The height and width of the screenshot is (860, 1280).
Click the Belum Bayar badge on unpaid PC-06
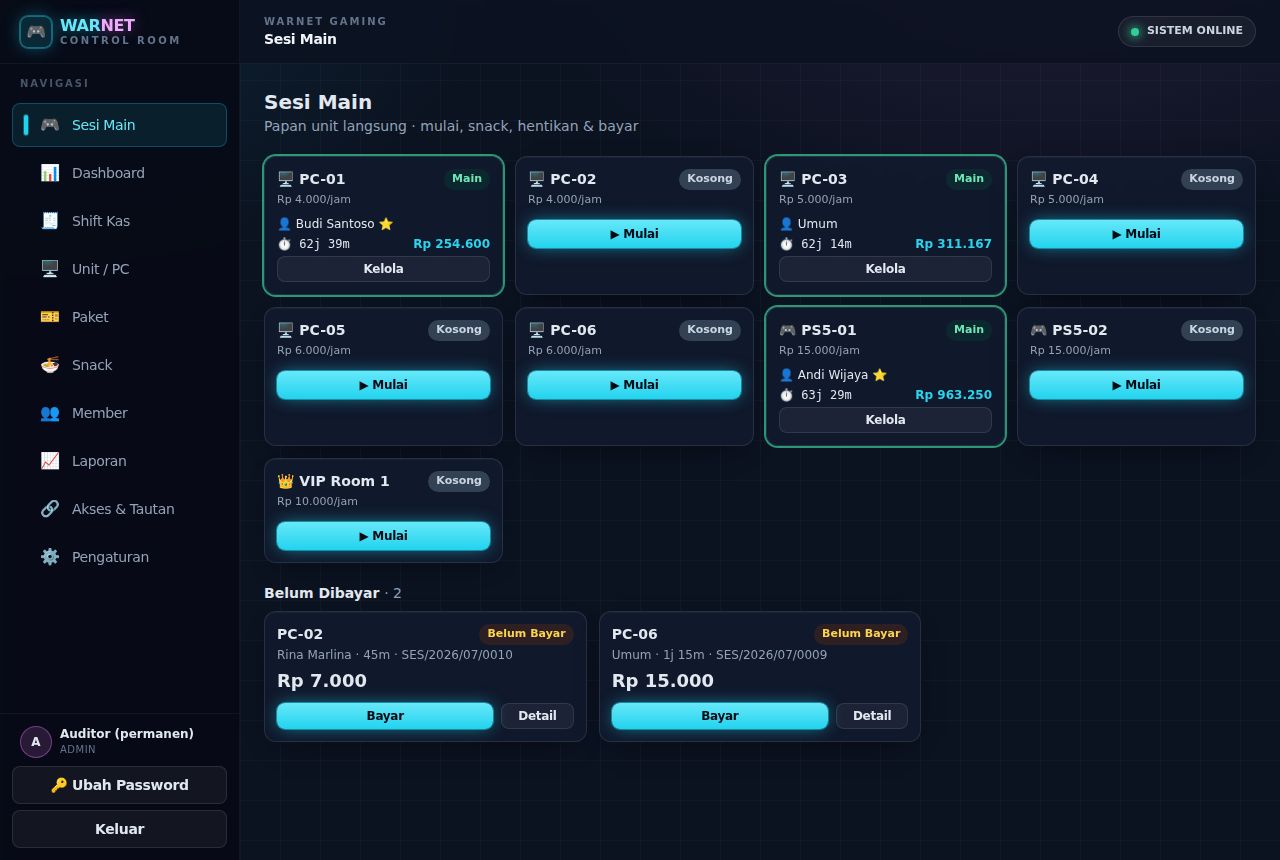pyautogui.click(x=861, y=634)
